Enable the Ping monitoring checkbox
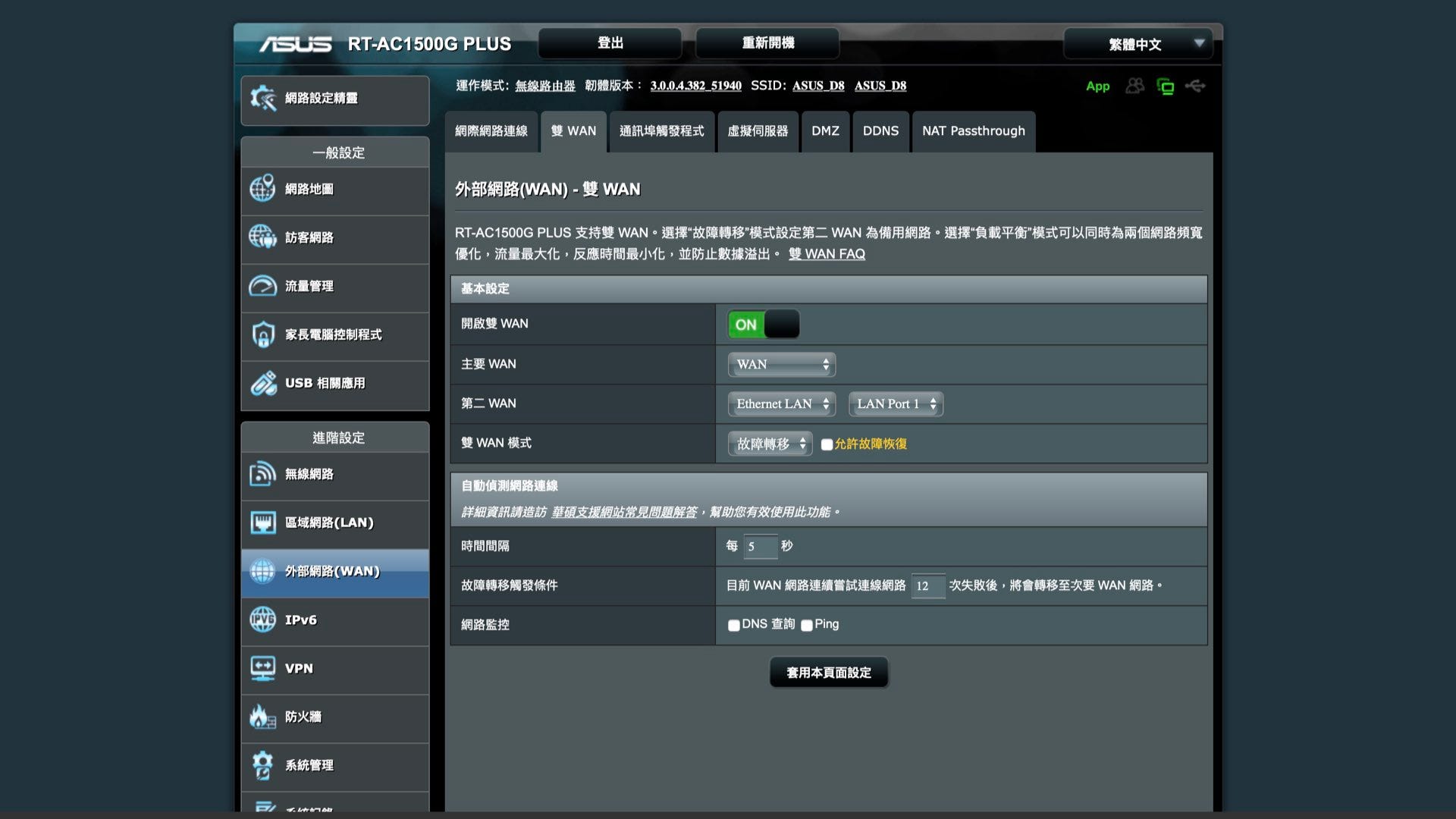The image size is (1456, 819). tap(807, 625)
